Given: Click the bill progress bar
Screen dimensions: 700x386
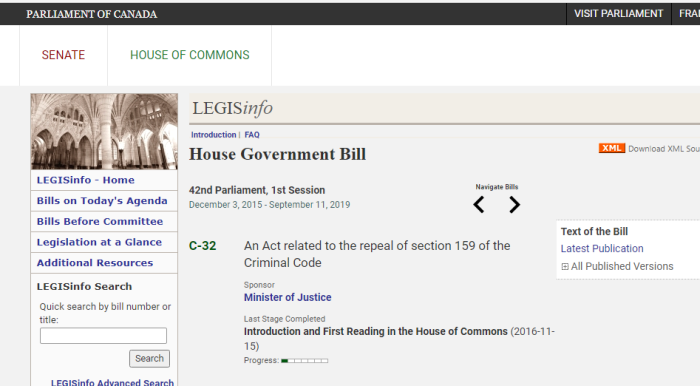Looking at the screenshot, I should pyautogui.click(x=304, y=361).
